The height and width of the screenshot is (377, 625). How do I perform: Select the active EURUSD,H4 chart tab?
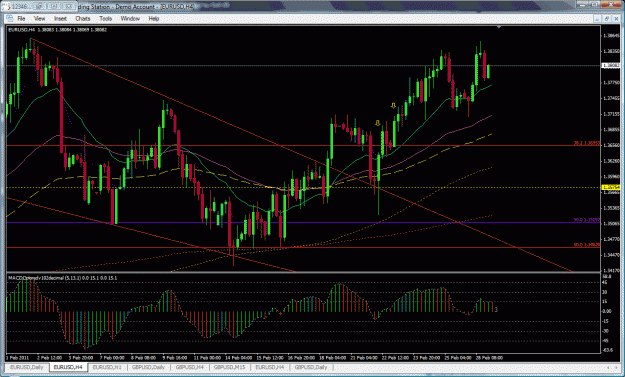tap(68, 367)
